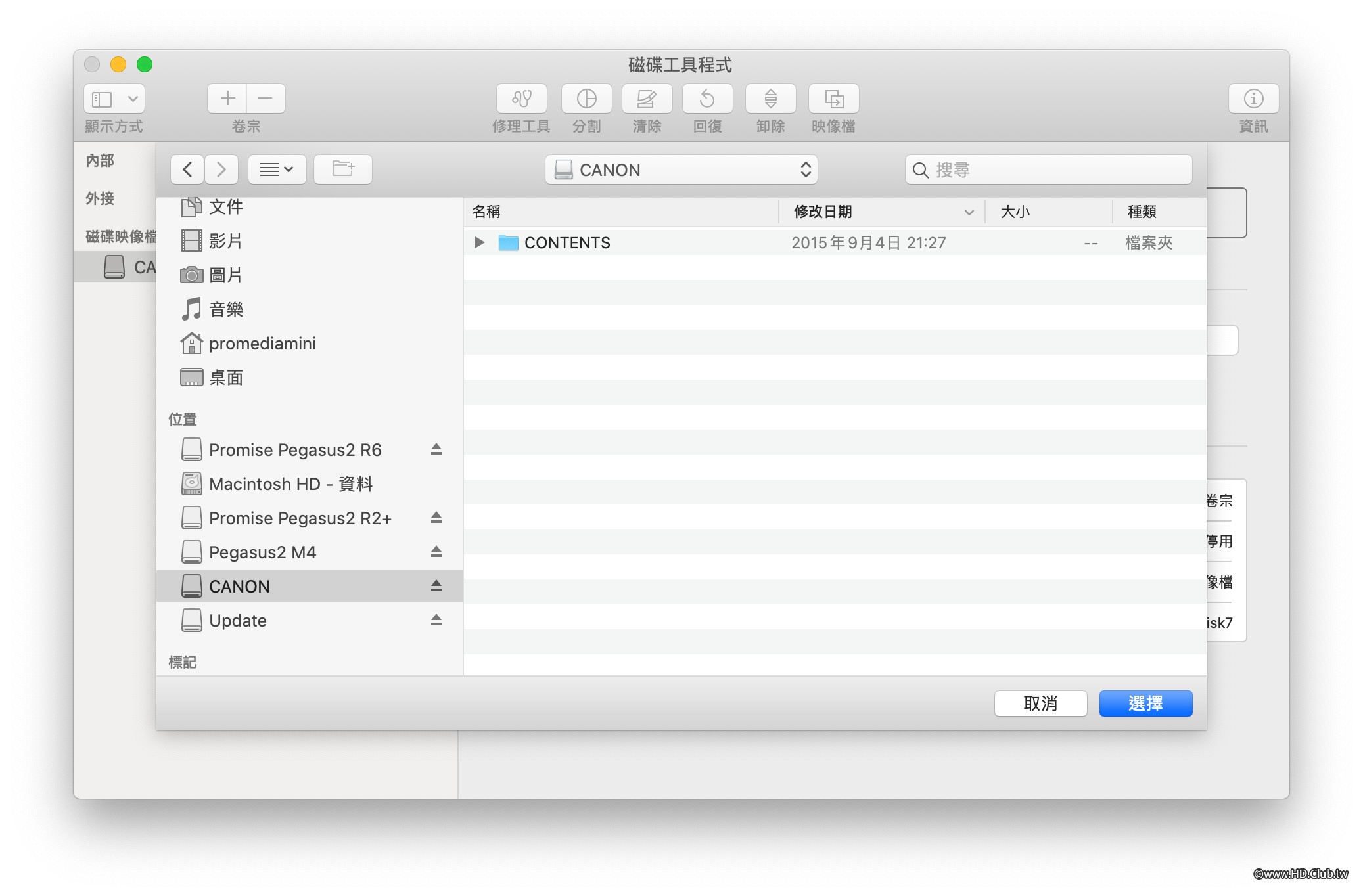Click the blue 選擇 button
1363x896 pixels.
pyautogui.click(x=1145, y=704)
